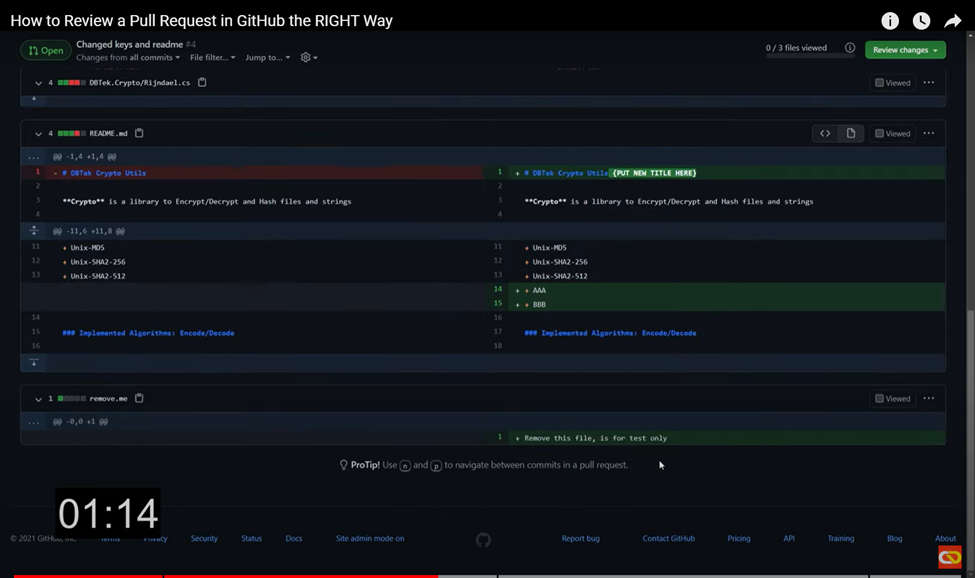Click the files viewed info icon
Screen dimensions: 975x578
[850, 48]
